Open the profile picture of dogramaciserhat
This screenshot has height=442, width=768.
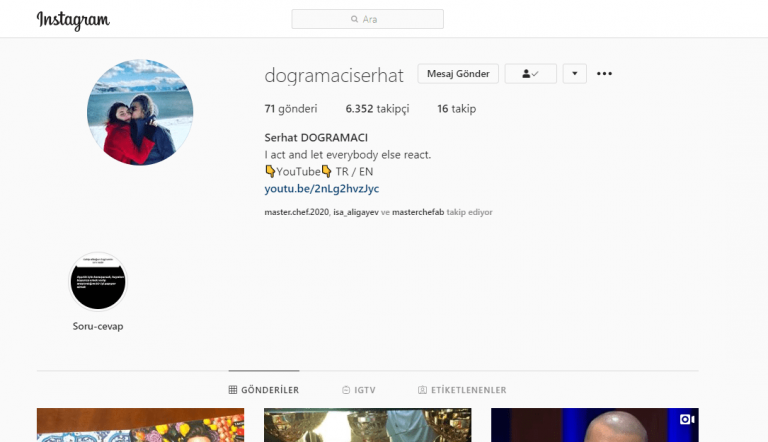[141, 112]
